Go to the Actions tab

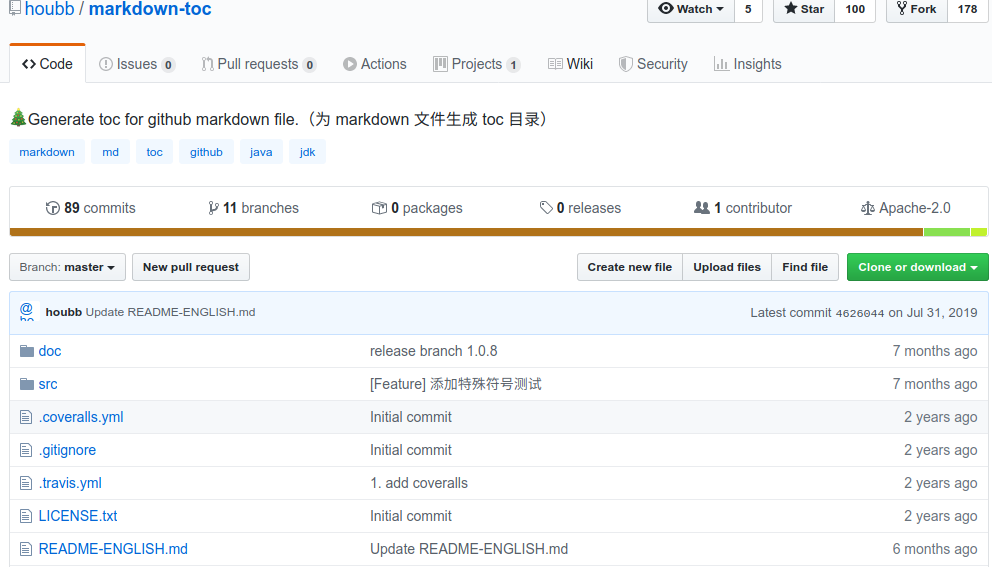click(x=375, y=64)
